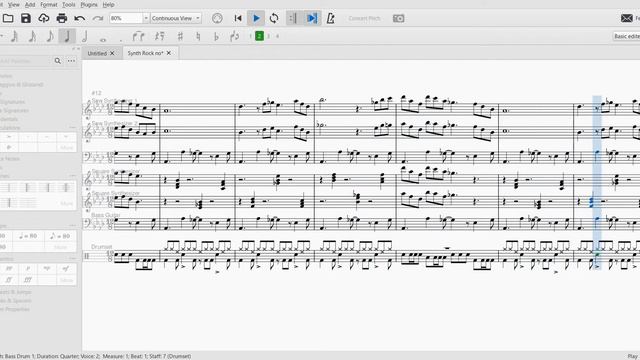
Task: Select the 32nd note duration
Action: (x=14, y=36)
